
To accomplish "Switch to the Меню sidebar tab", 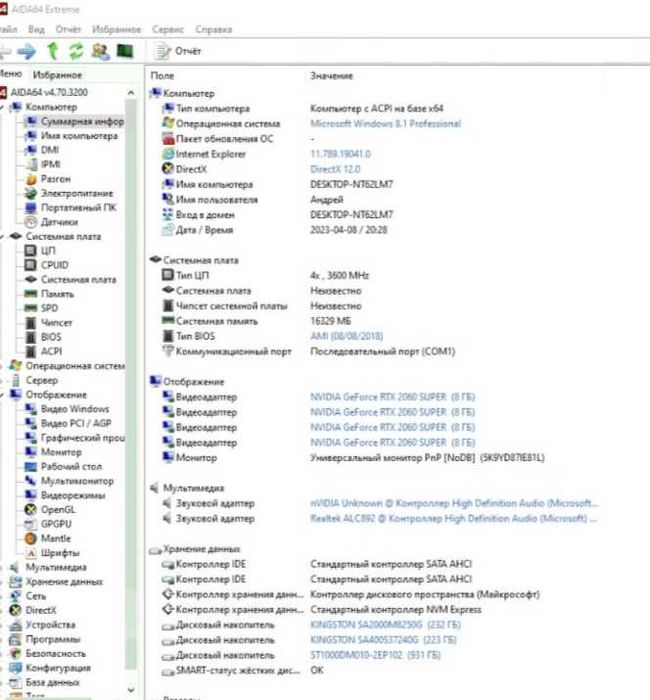I will (11, 74).
